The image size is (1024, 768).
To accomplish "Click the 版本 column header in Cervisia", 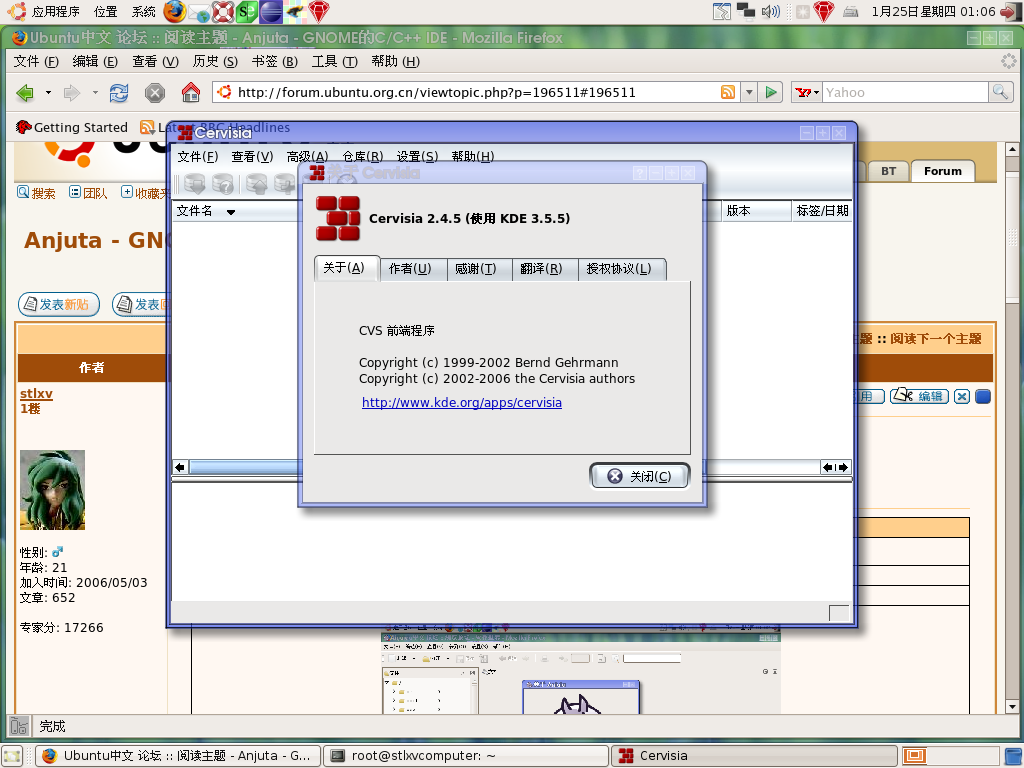I will (x=756, y=211).
